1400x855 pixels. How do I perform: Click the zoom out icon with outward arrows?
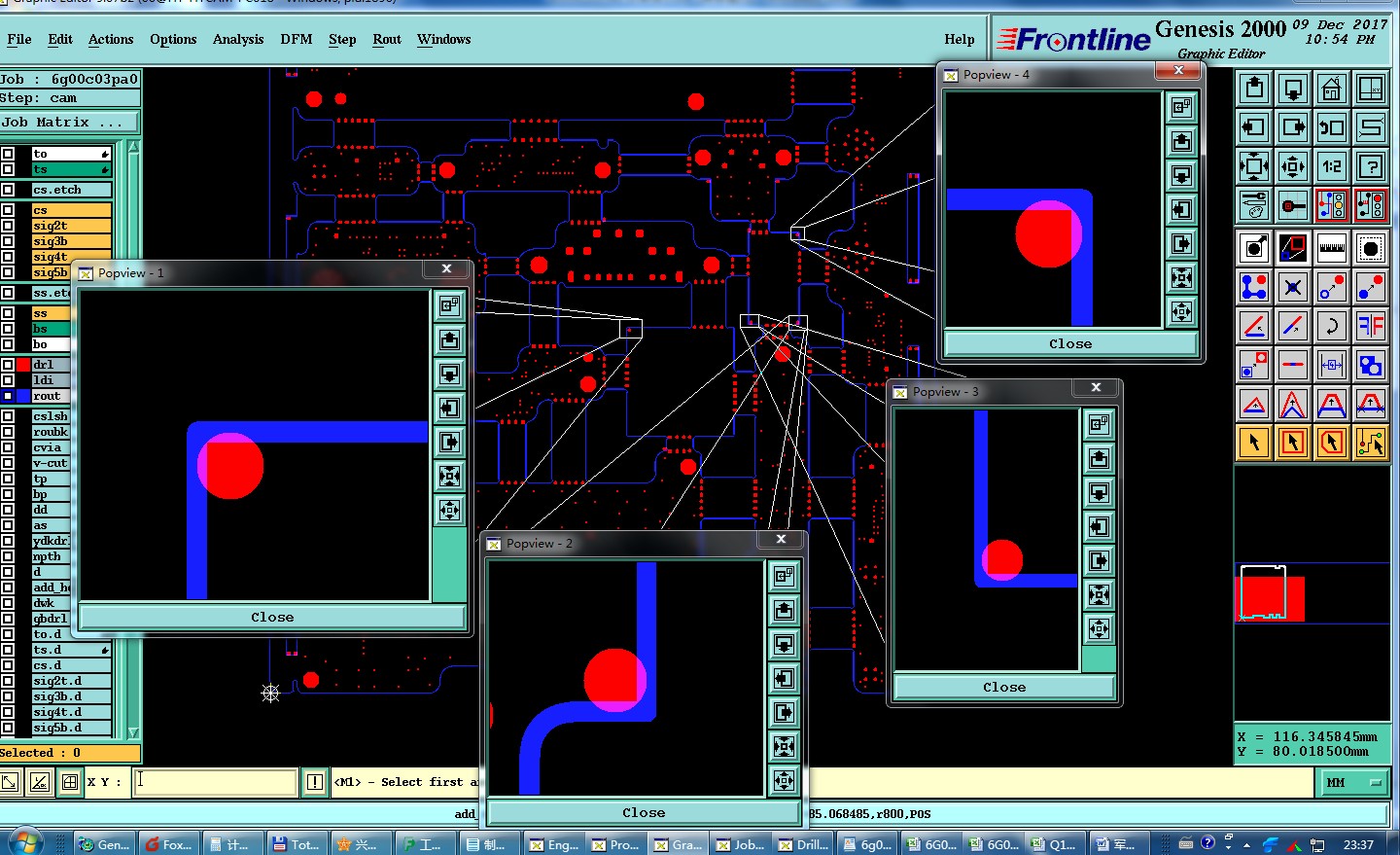coord(1293,166)
